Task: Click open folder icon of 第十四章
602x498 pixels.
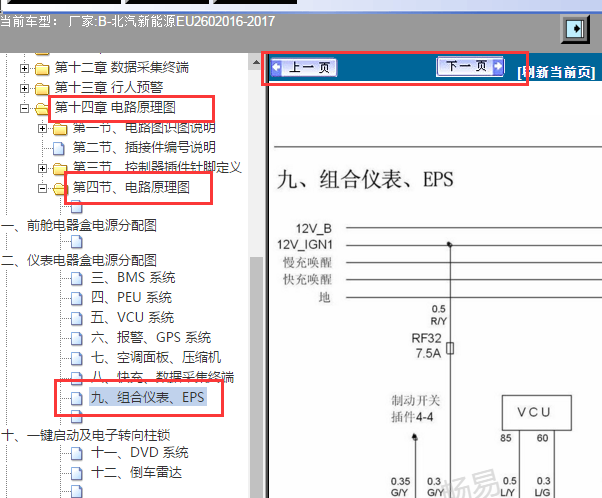Action: 41,109
